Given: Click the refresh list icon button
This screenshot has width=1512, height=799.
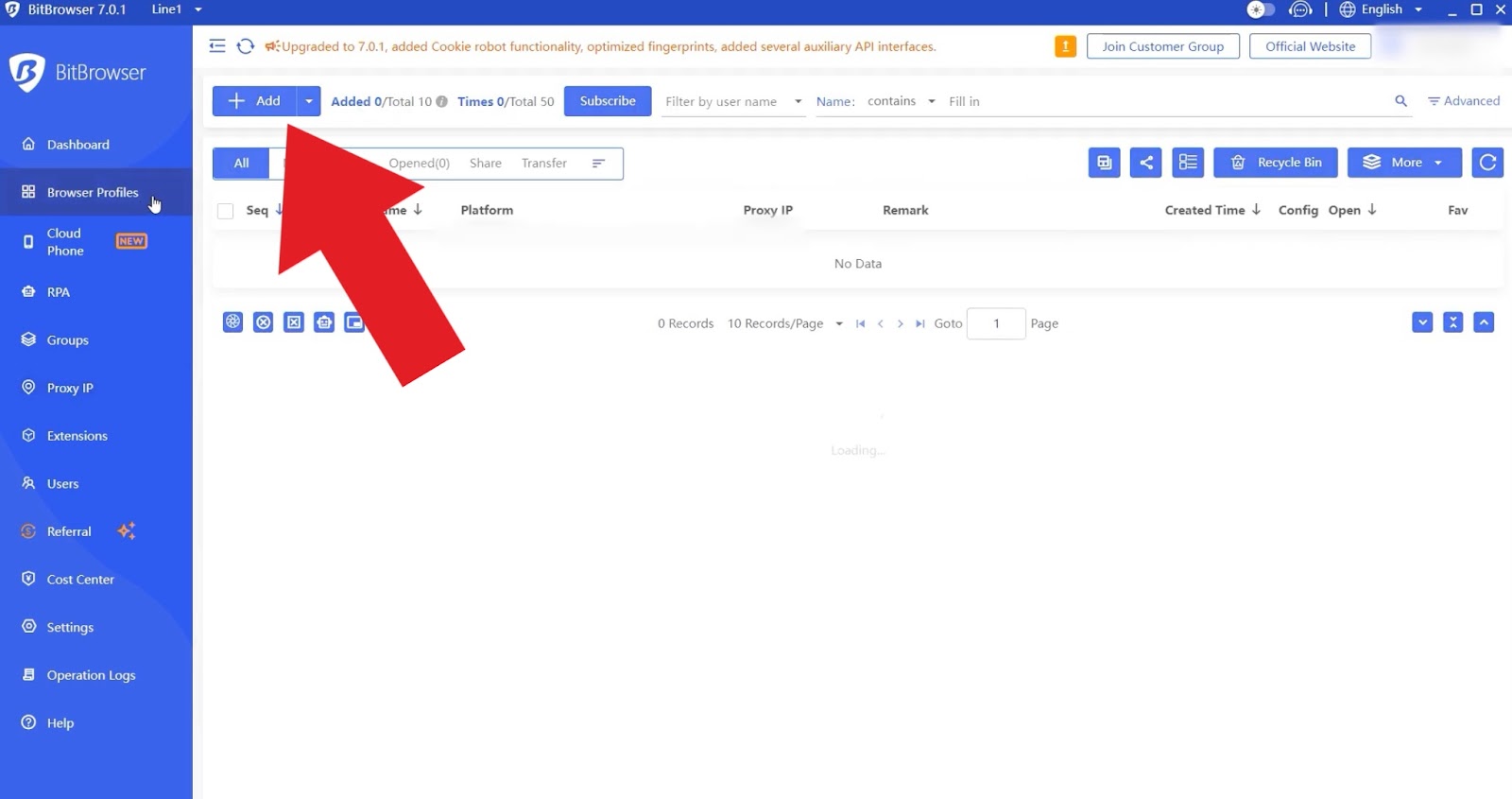Looking at the screenshot, I should coord(1487,163).
